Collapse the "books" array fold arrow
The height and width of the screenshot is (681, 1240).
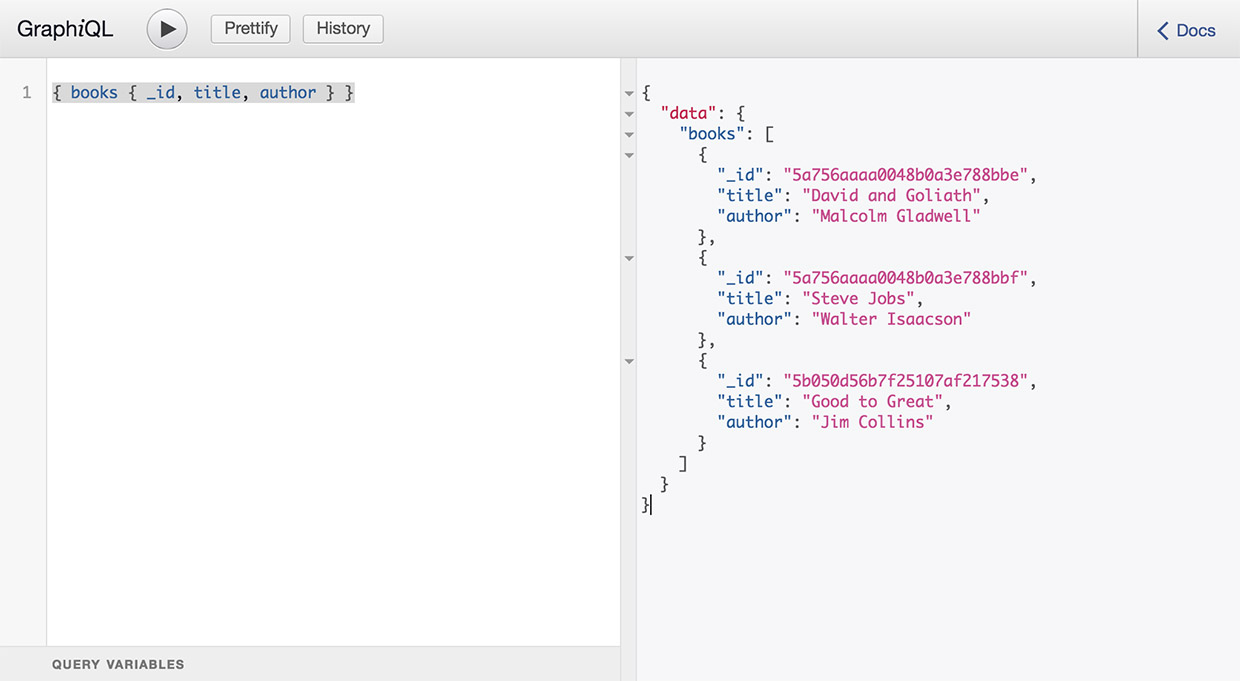click(629, 134)
